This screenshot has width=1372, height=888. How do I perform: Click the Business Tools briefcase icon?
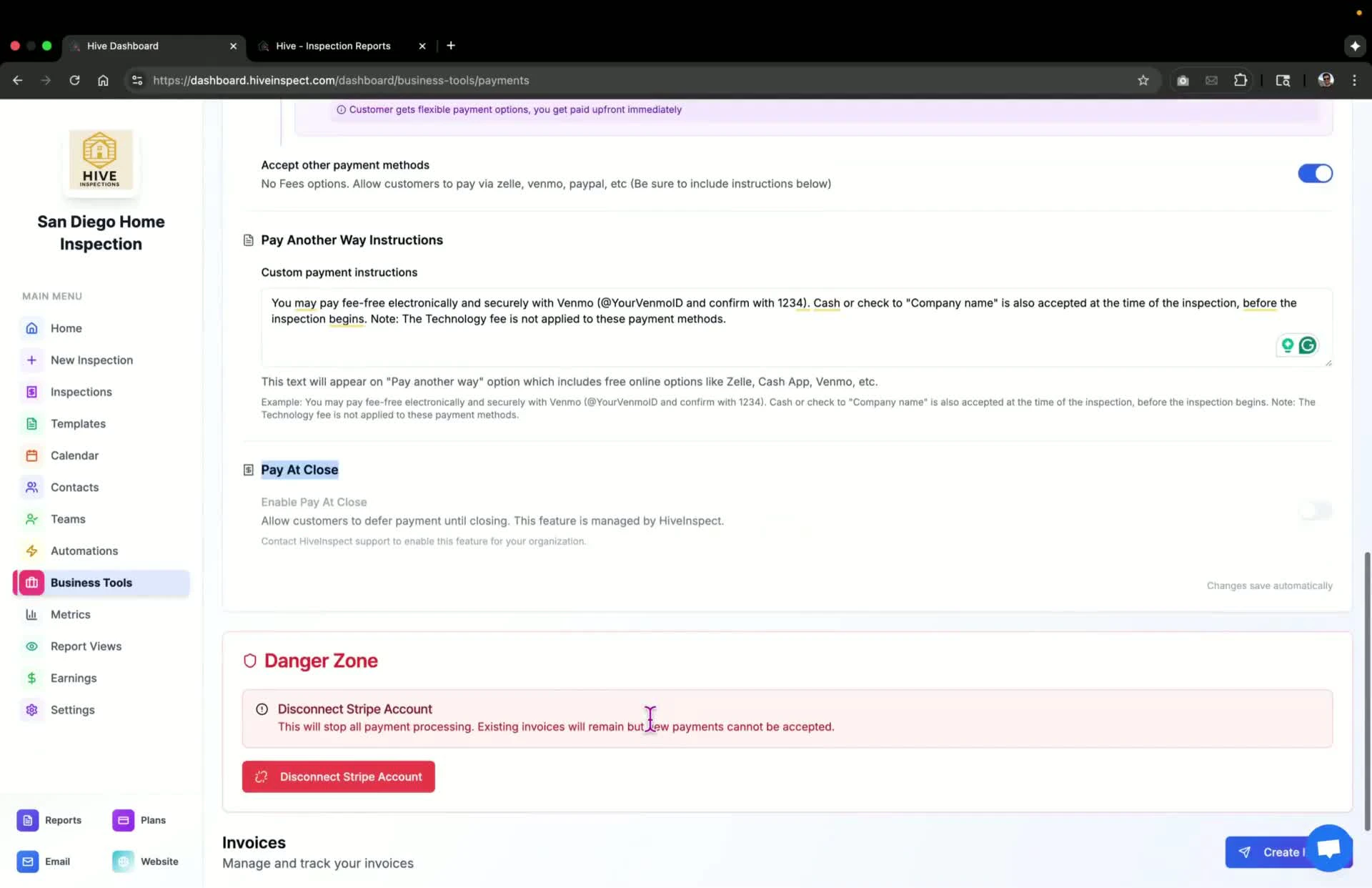coord(31,583)
